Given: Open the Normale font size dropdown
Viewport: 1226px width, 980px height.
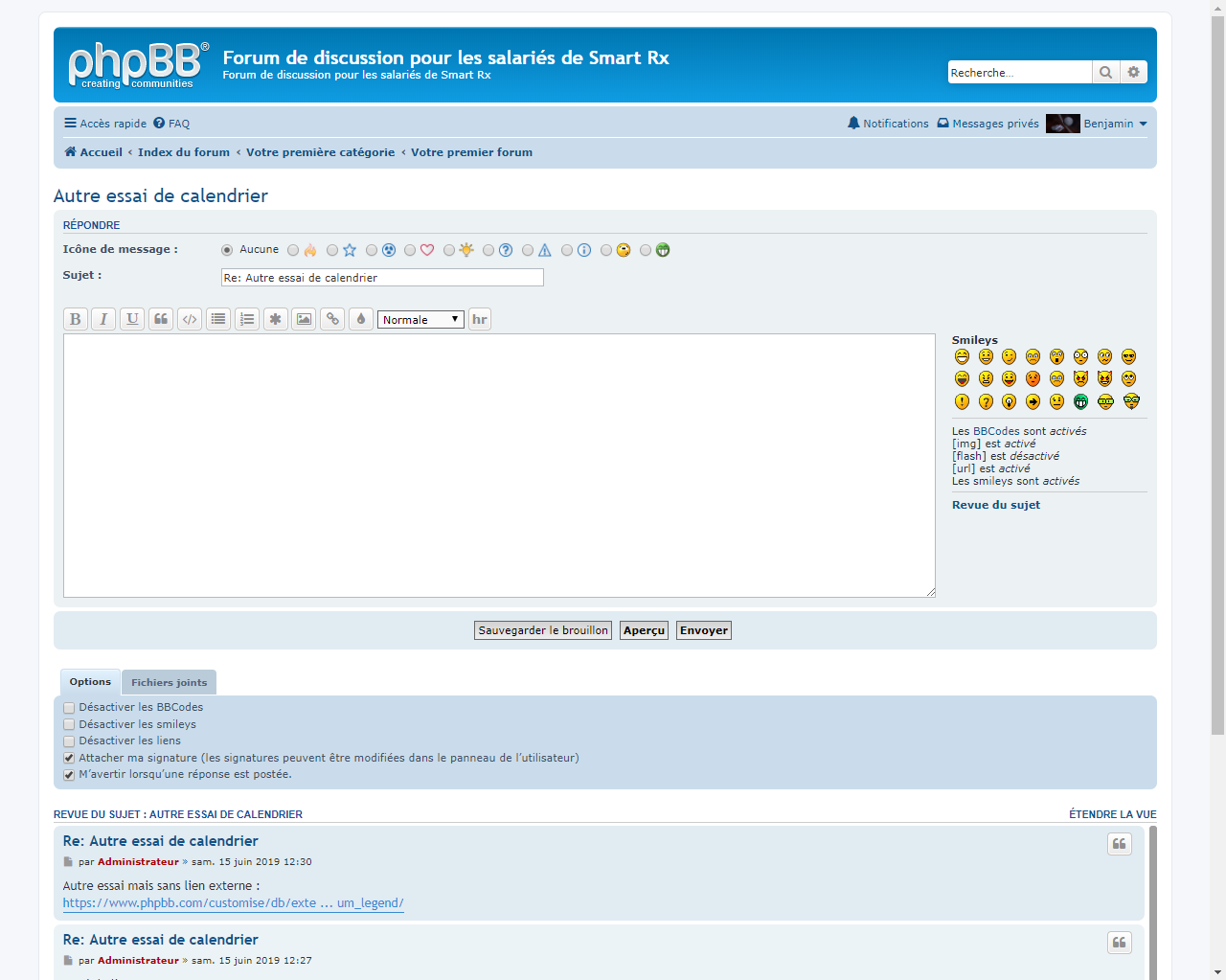Looking at the screenshot, I should (x=420, y=320).
